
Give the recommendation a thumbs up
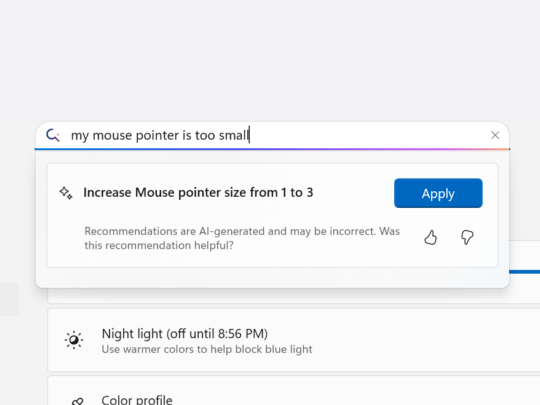pyautogui.click(x=430, y=238)
